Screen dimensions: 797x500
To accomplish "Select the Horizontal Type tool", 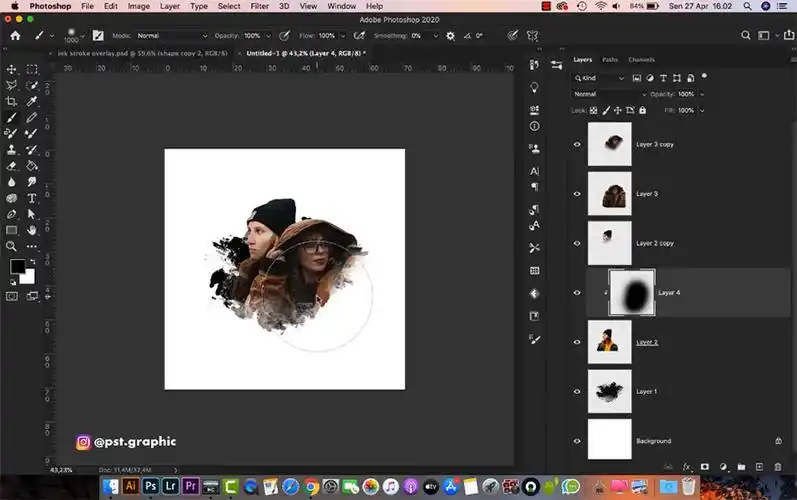I will [32, 197].
